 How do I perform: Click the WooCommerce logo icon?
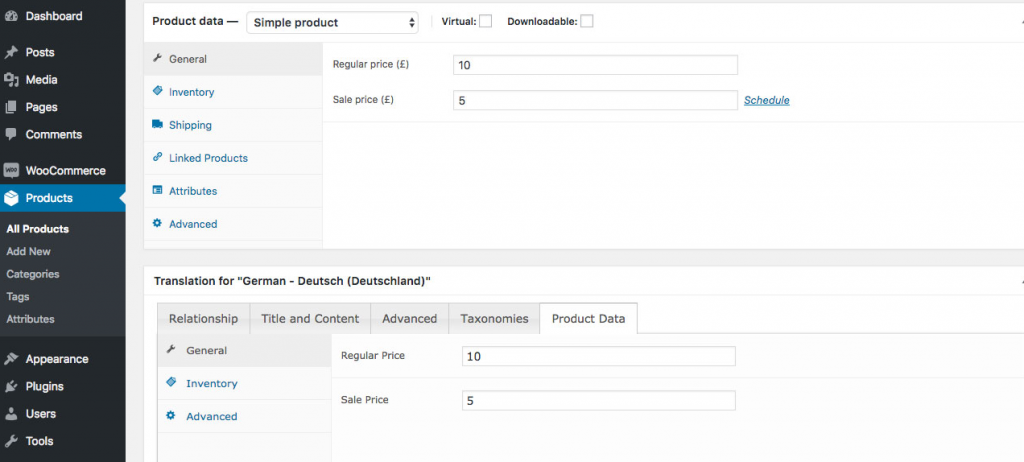(x=11, y=170)
